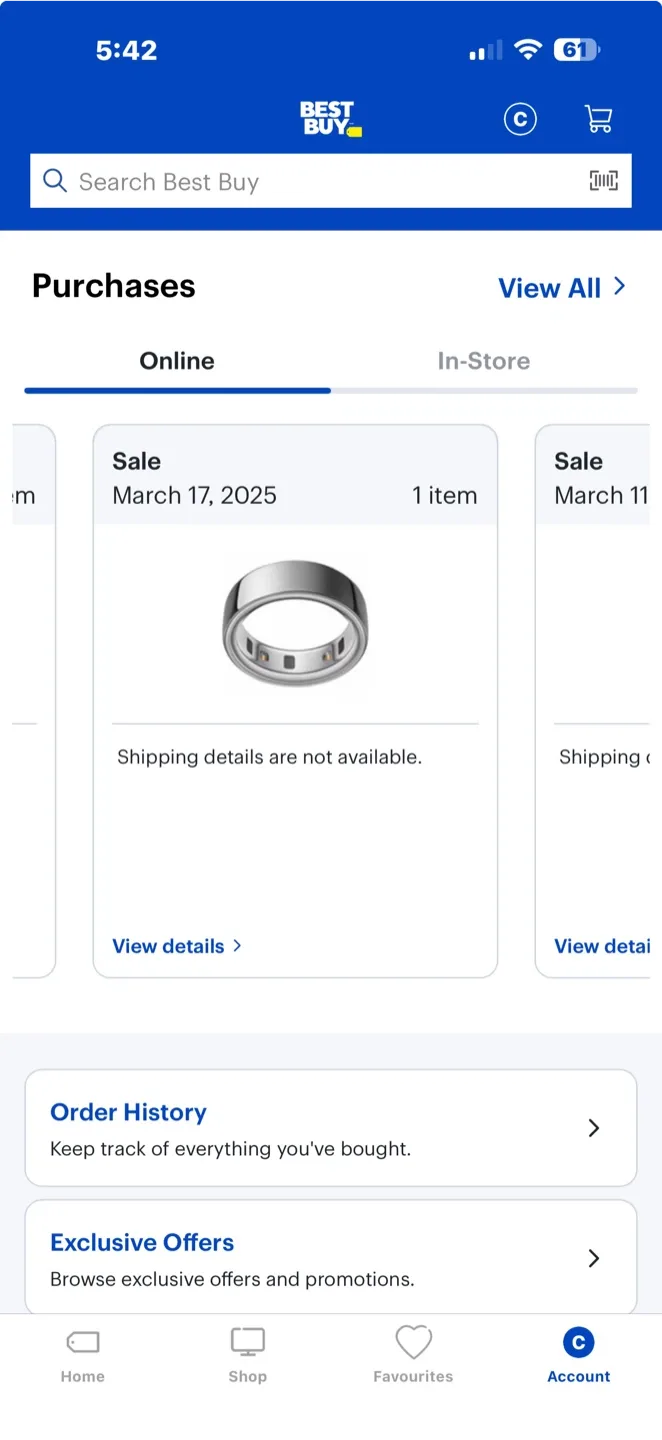Open the Shop section

[247, 1355]
